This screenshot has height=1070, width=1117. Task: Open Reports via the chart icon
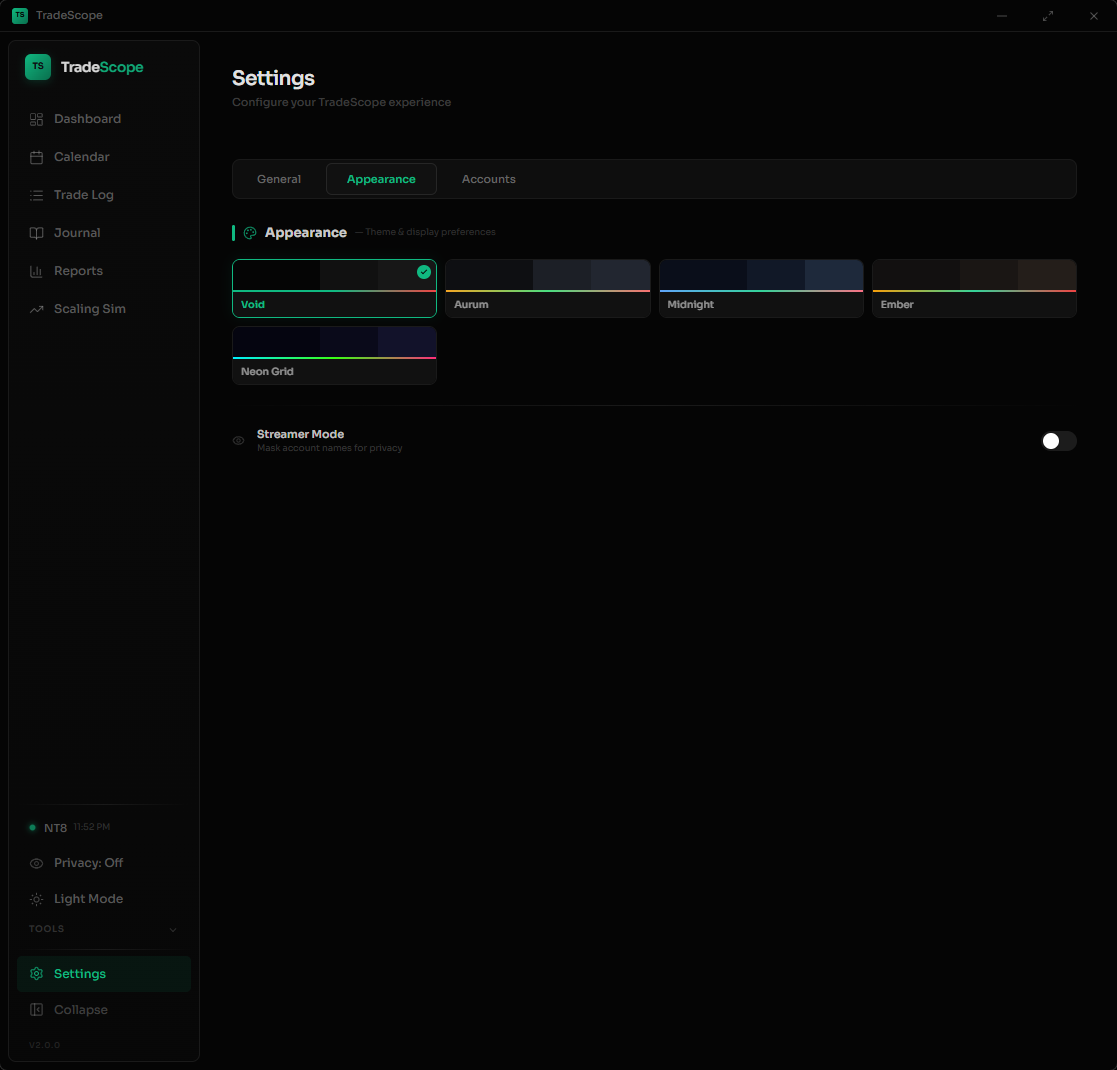[36, 270]
